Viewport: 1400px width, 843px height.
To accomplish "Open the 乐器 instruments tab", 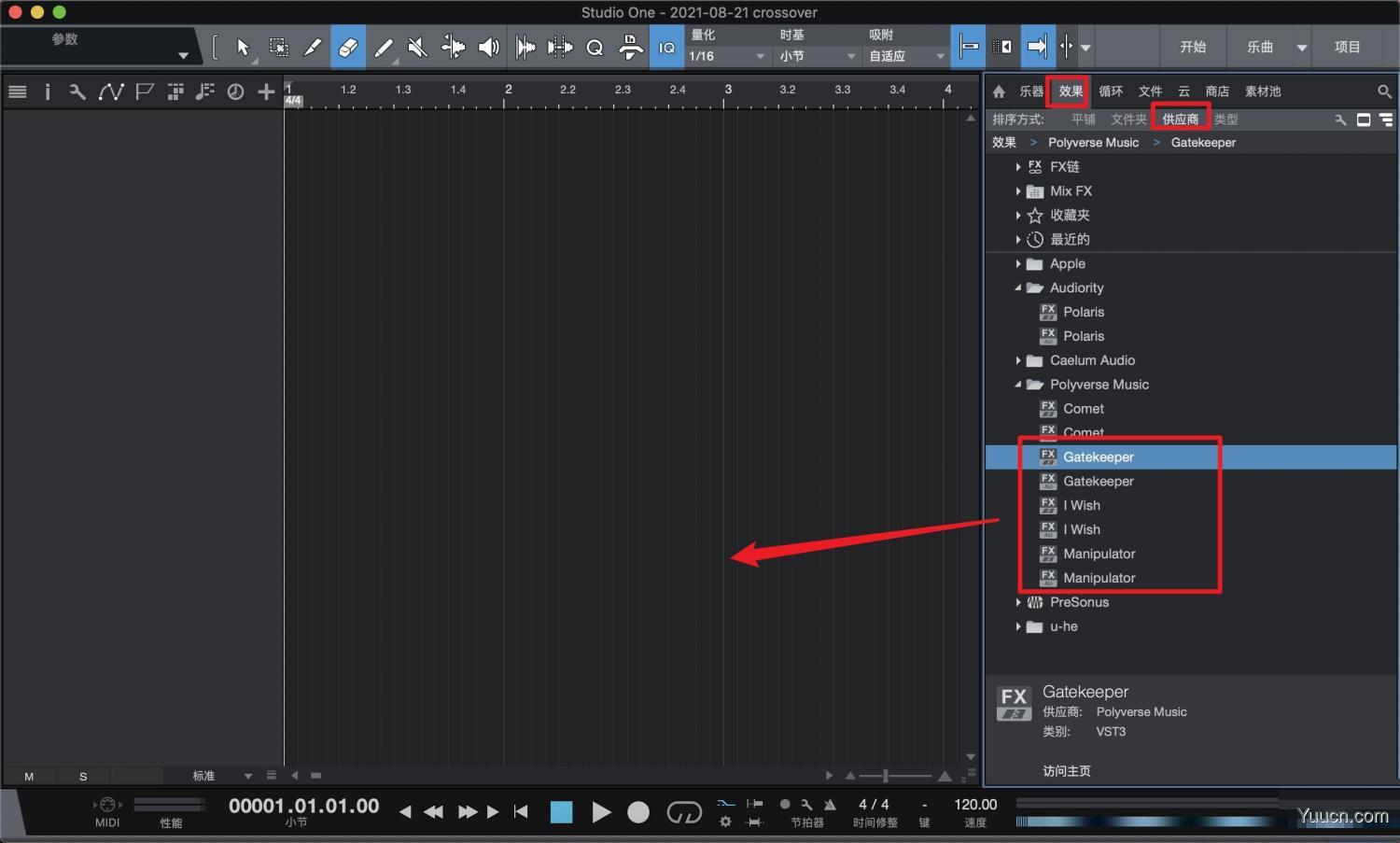I will point(1031,91).
